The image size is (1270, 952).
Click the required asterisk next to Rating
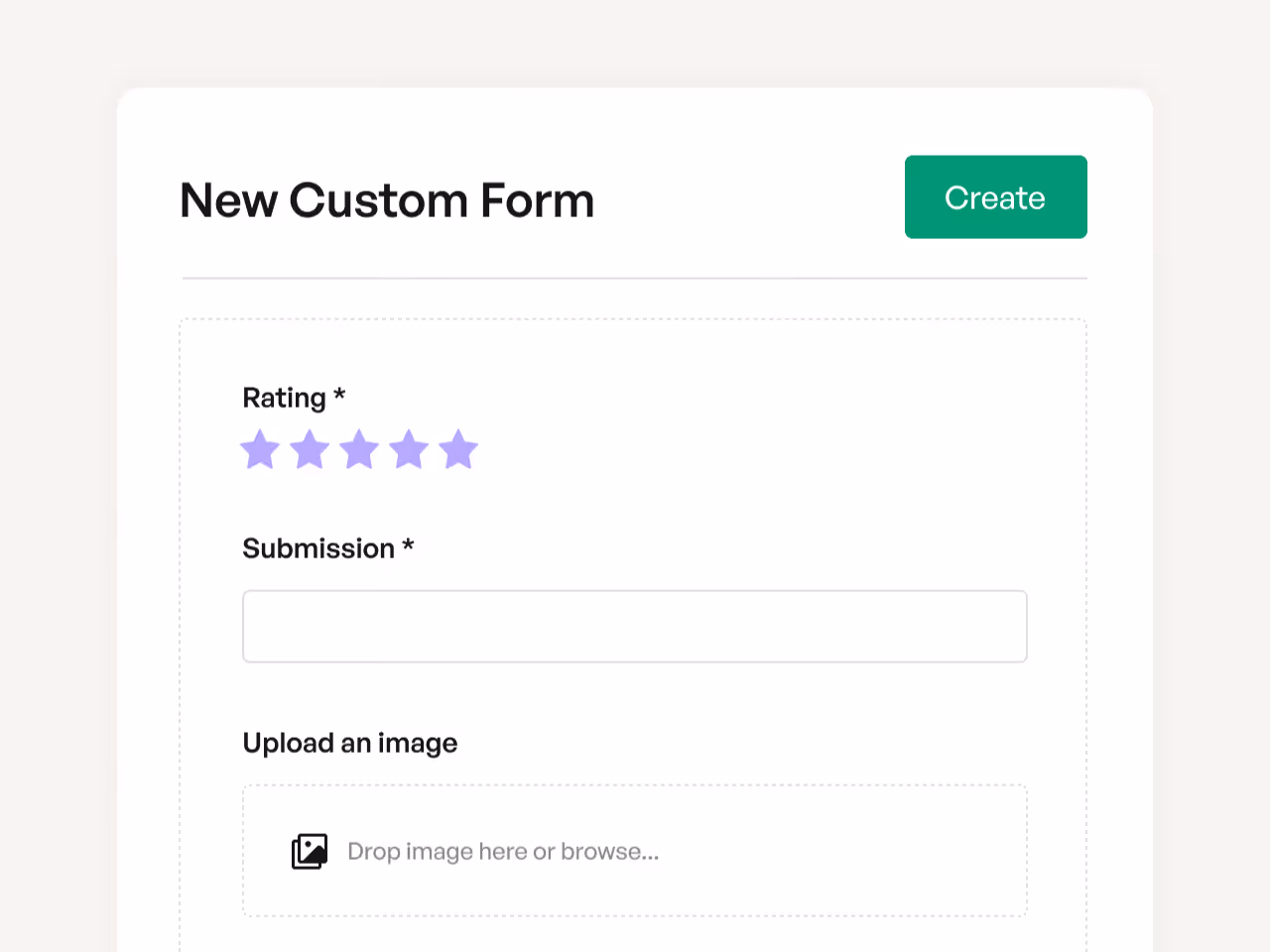(338, 396)
